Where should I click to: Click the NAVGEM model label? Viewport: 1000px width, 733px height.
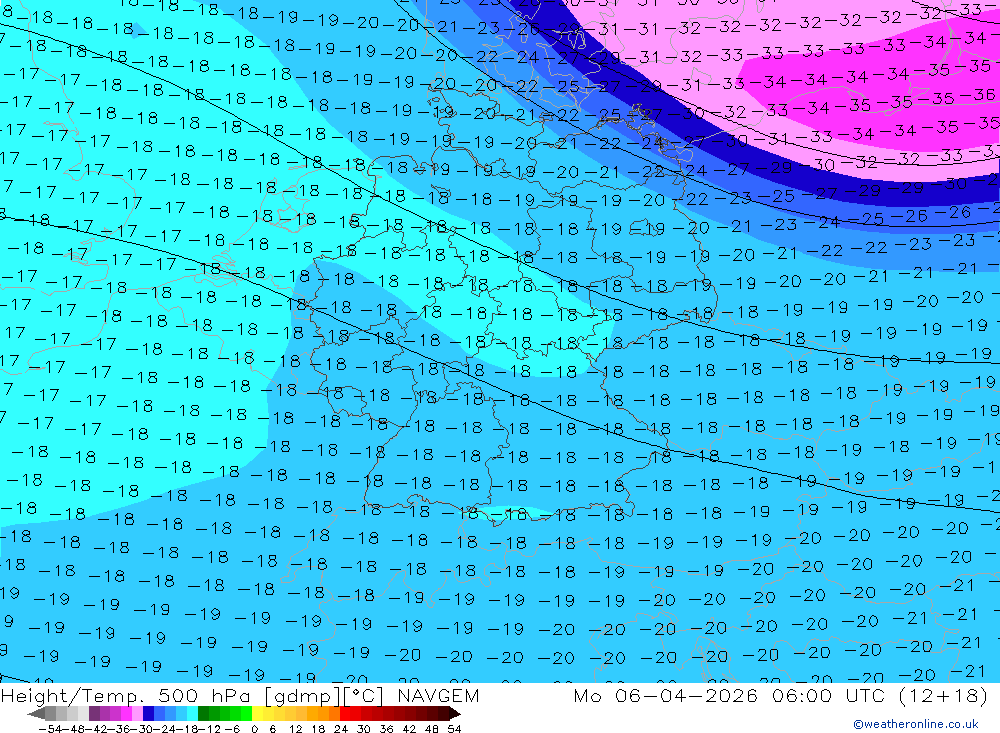438,696
